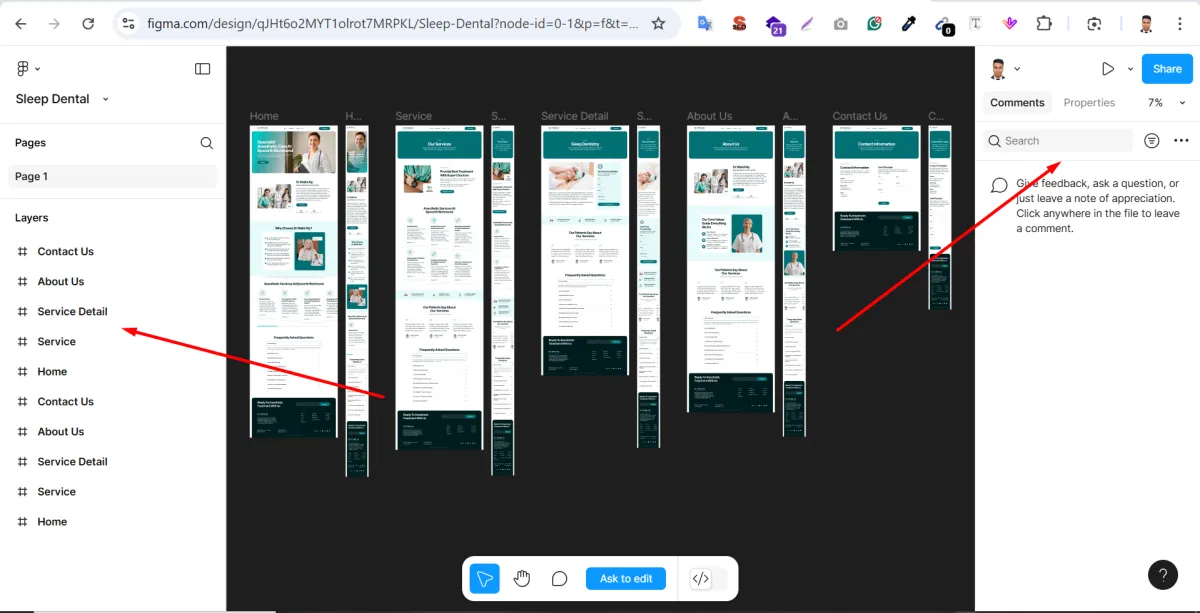The image size is (1200, 613).
Task: Select the Hand tool
Action: 522,578
